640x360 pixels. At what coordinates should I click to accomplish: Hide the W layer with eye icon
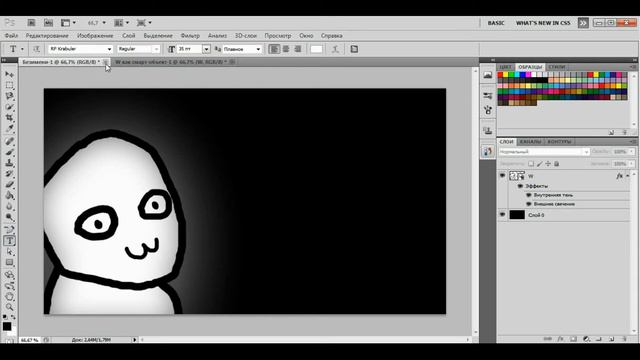(502, 176)
